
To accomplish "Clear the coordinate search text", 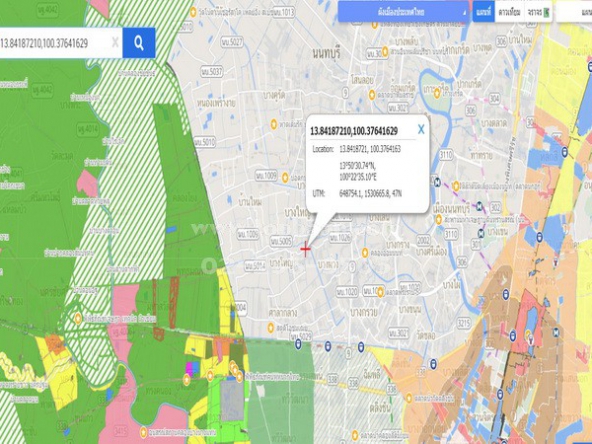I will pos(115,42).
